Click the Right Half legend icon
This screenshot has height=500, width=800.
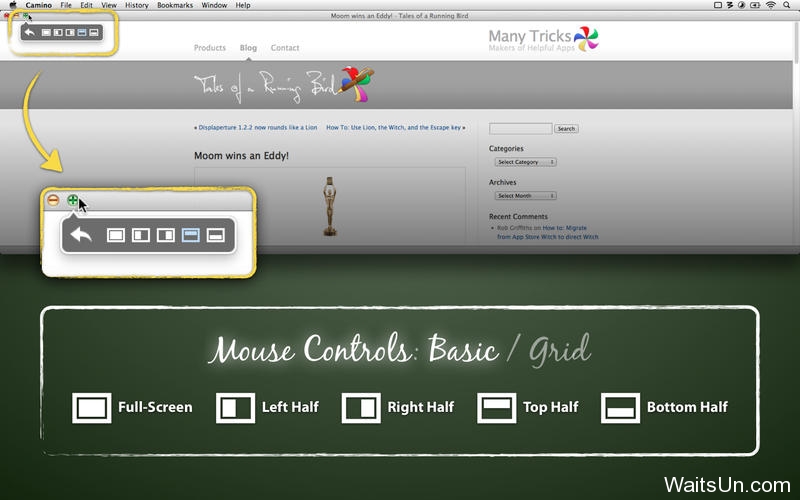[361, 408]
